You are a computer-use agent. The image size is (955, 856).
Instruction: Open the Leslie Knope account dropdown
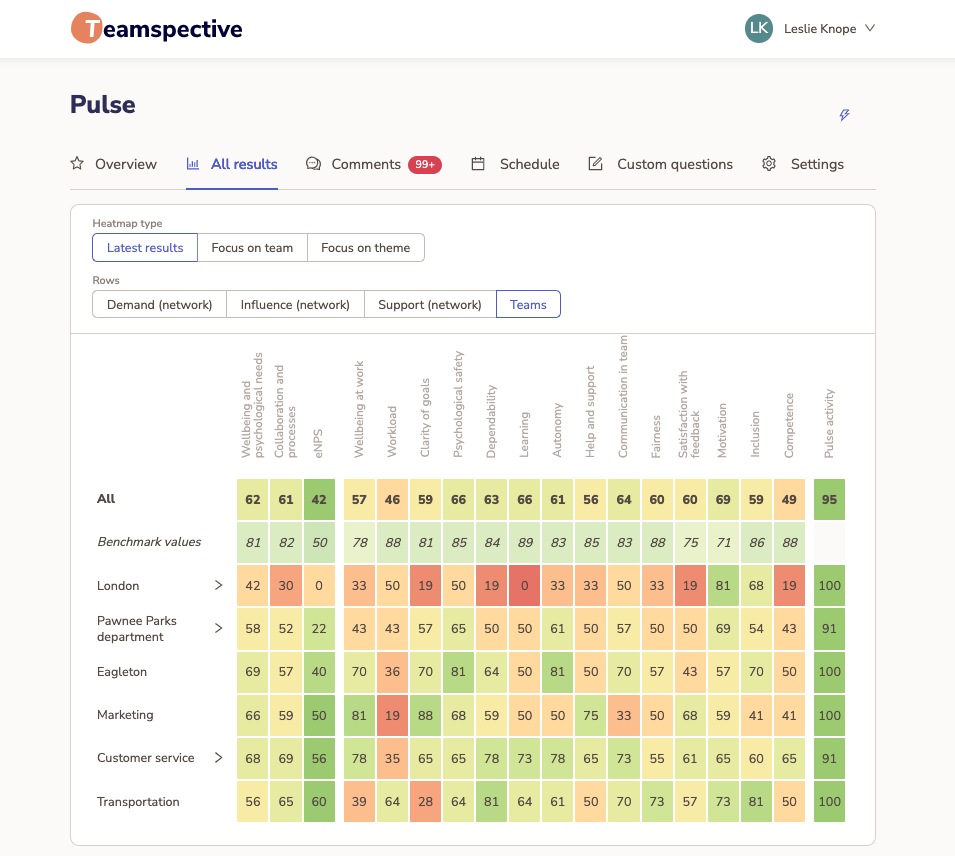810,28
